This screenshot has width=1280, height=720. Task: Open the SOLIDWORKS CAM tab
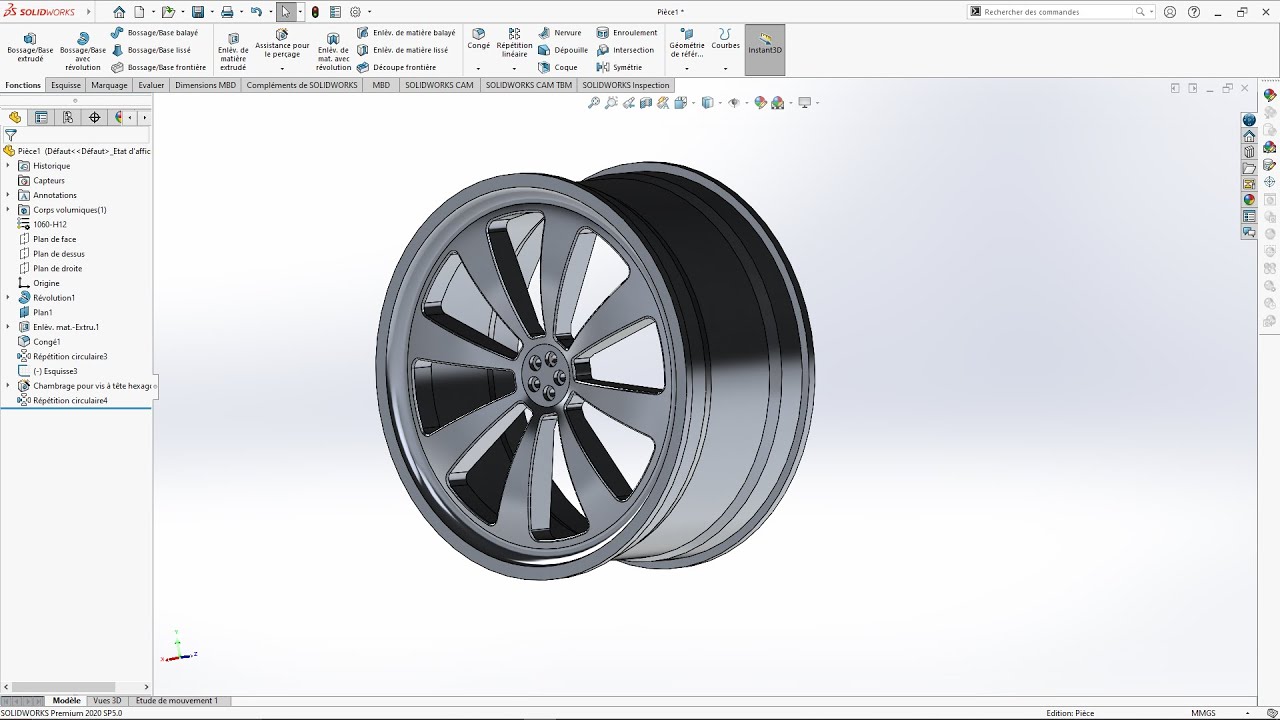pos(439,85)
